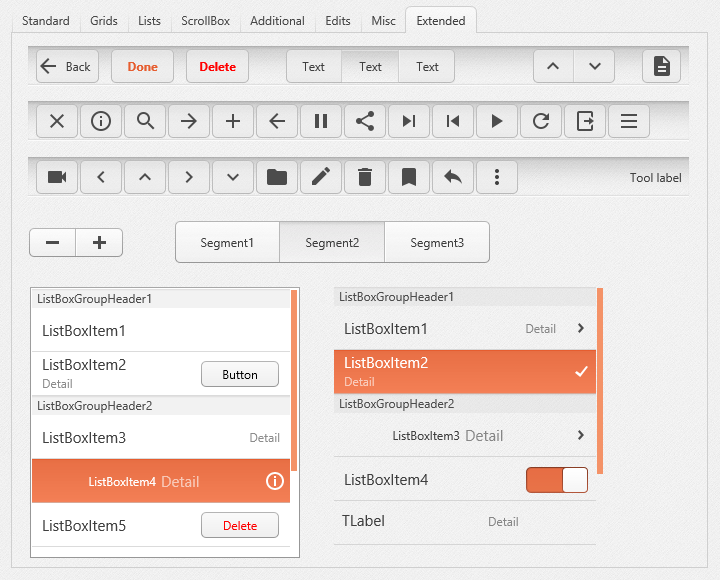The height and width of the screenshot is (580, 720).
Task: Click the pencil edit toolbar icon
Action: coord(321,177)
